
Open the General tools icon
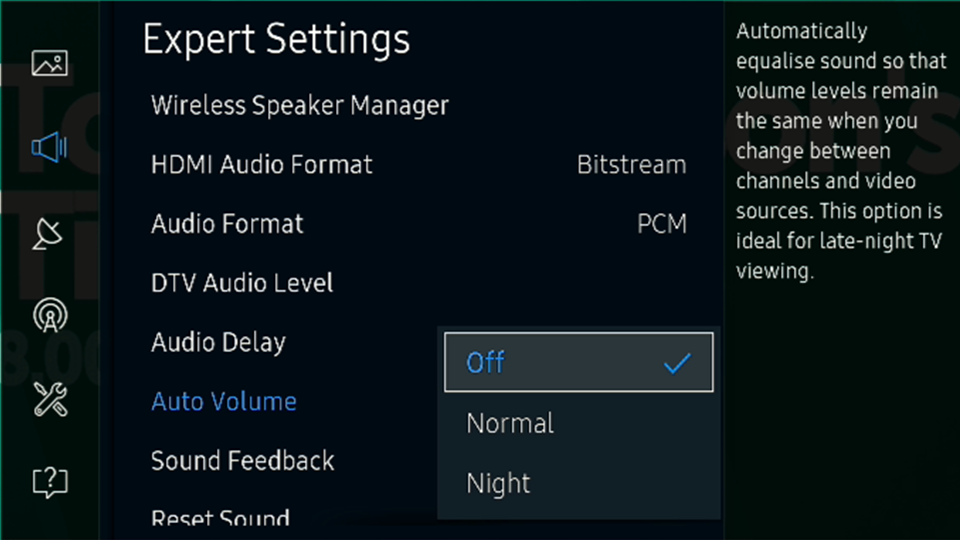pos(50,399)
